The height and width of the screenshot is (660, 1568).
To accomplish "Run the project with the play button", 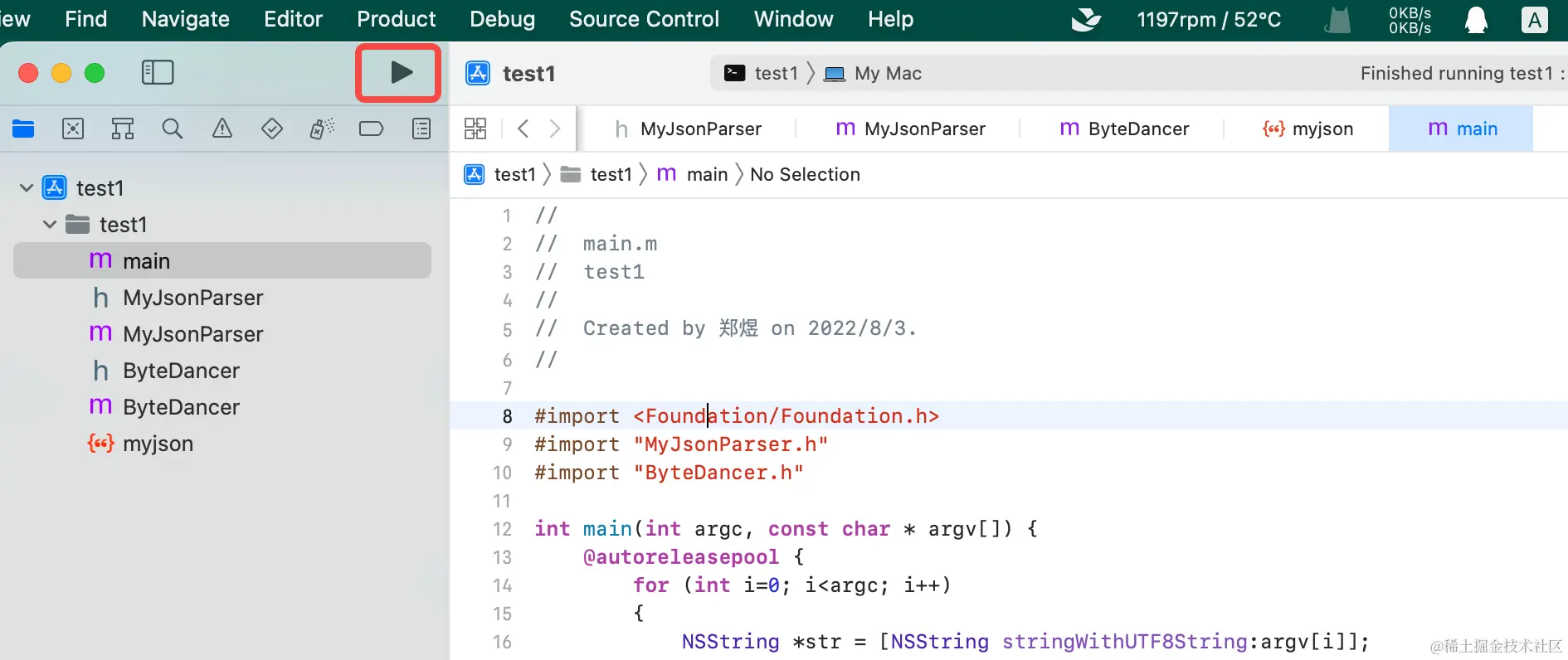I will (x=402, y=73).
